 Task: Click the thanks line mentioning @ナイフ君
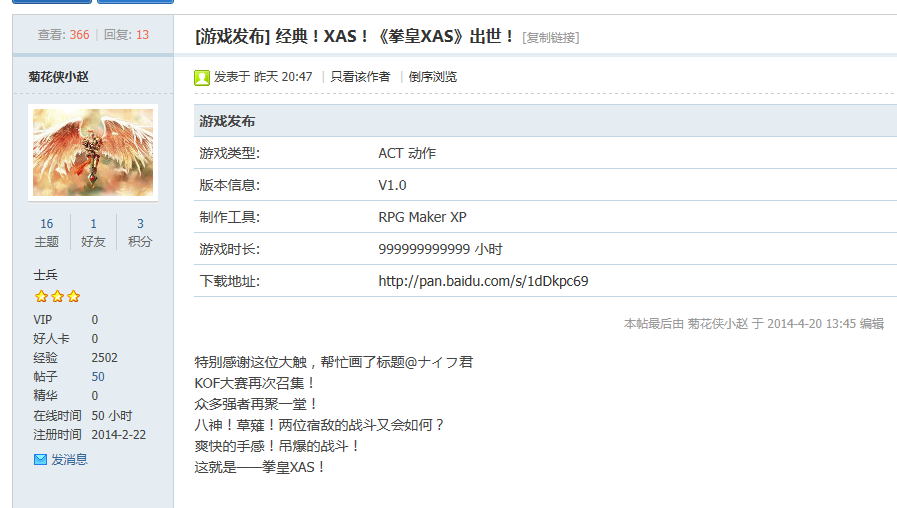pos(334,362)
